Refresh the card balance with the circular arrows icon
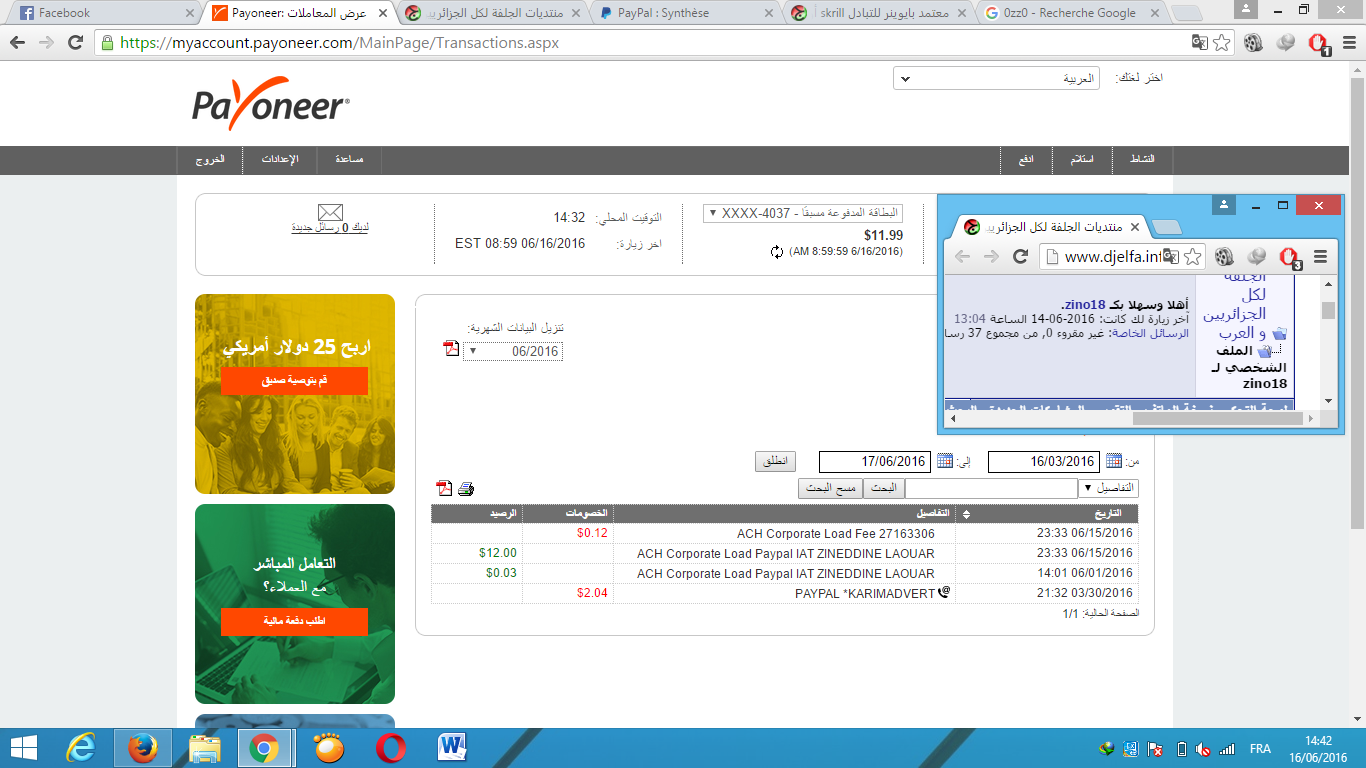The height and width of the screenshot is (768, 1366). click(777, 252)
